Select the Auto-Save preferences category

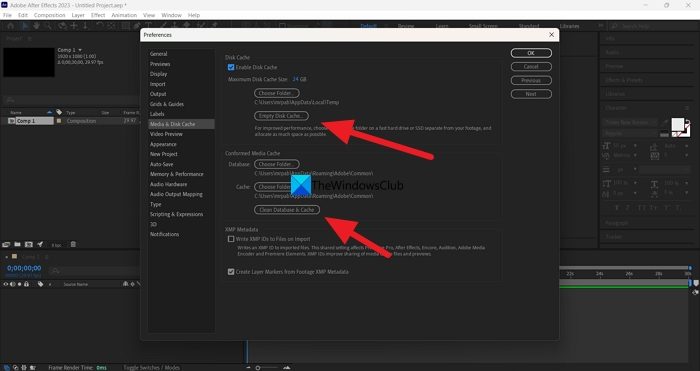coord(161,164)
